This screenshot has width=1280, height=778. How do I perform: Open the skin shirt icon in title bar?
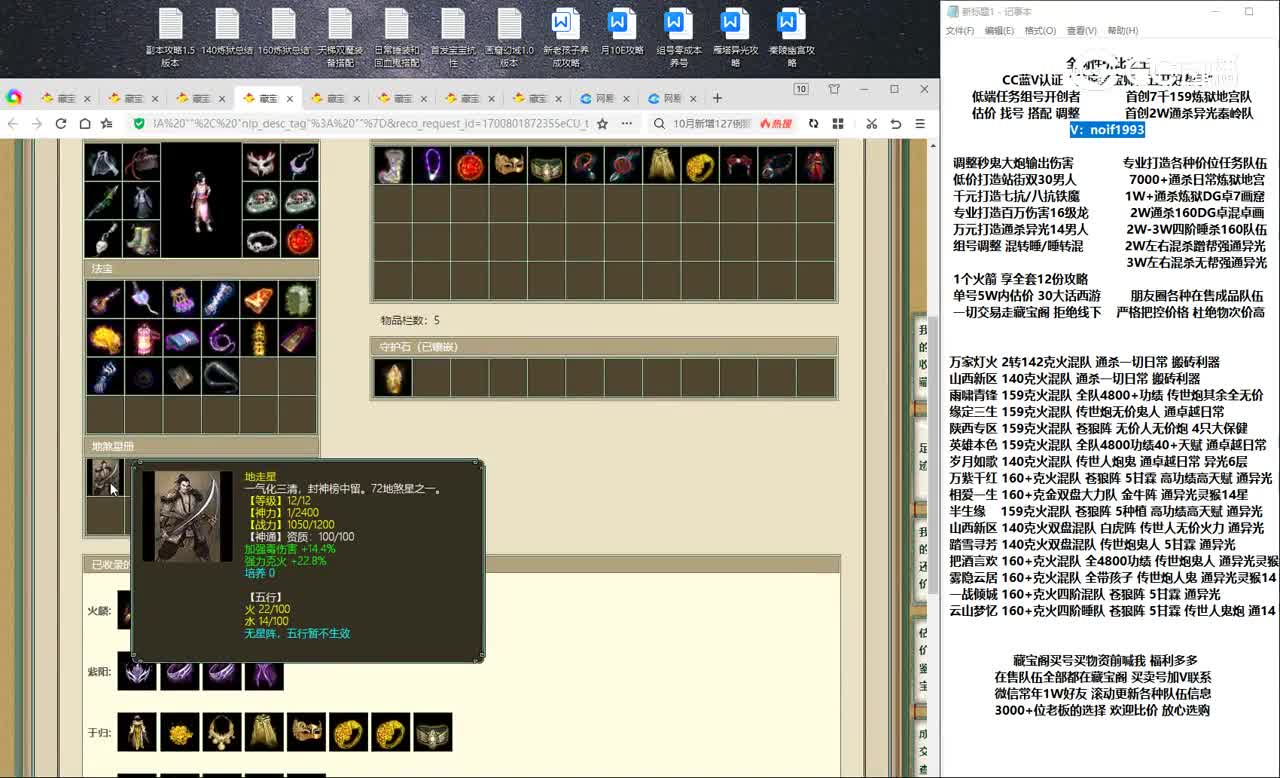click(x=834, y=89)
